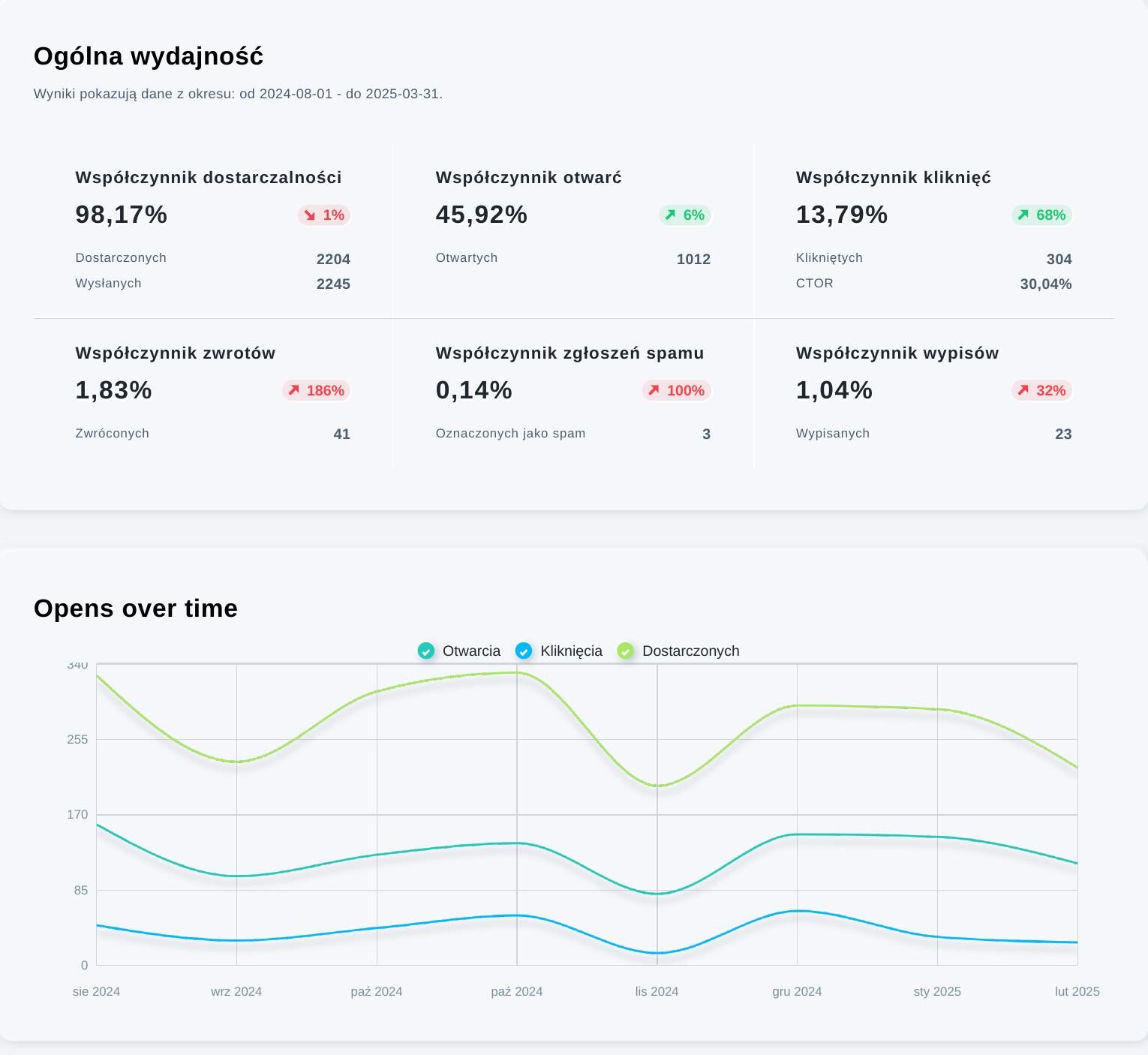Click the "Otwartych" row label
Screen dimensions: 1148x1055
click(467, 257)
